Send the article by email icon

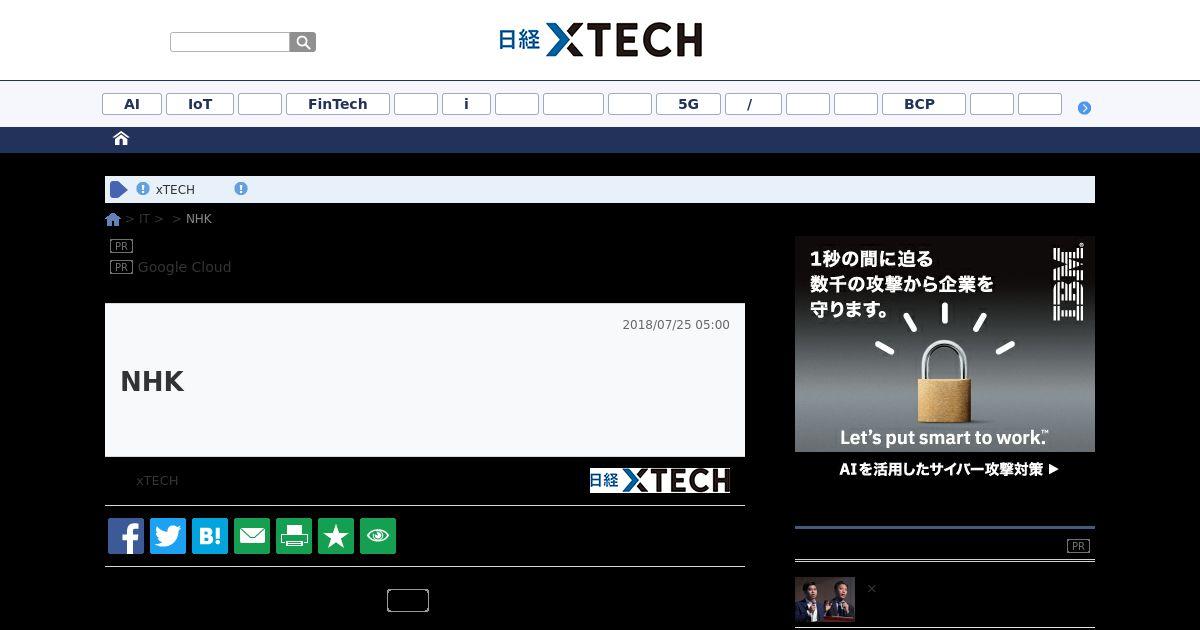252,536
